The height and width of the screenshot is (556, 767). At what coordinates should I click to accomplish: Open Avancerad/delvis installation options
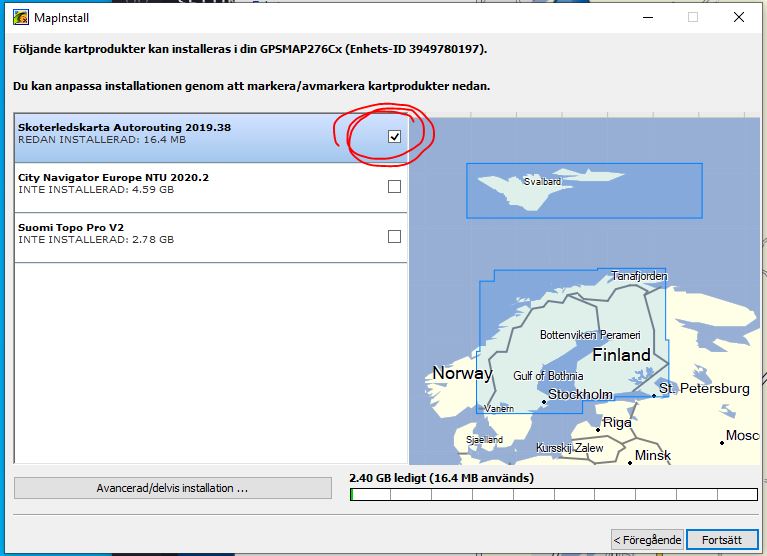click(172, 488)
